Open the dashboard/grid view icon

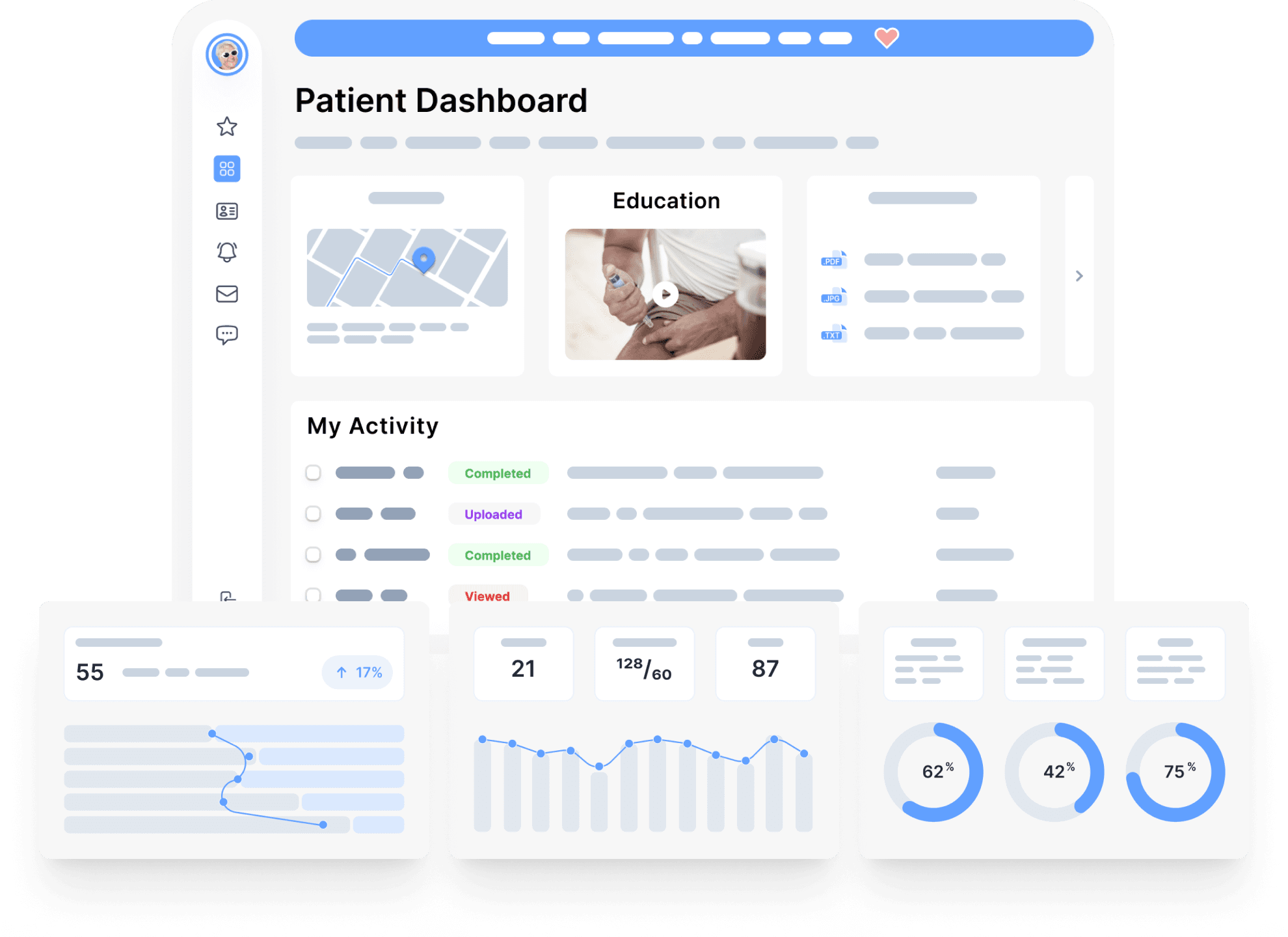pyautogui.click(x=227, y=168)
